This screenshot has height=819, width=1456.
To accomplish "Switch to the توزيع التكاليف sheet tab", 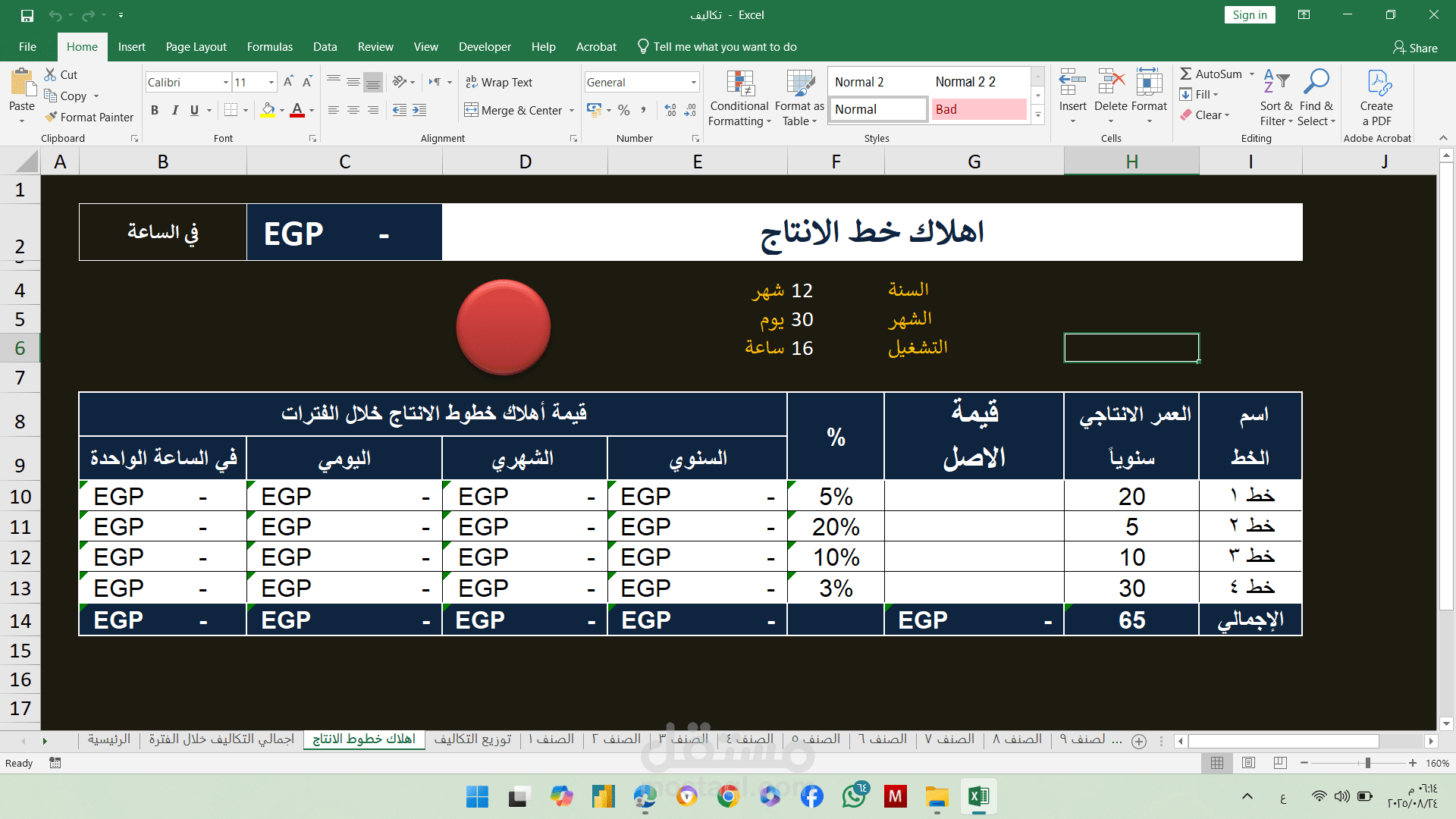I will coord(472,739).
